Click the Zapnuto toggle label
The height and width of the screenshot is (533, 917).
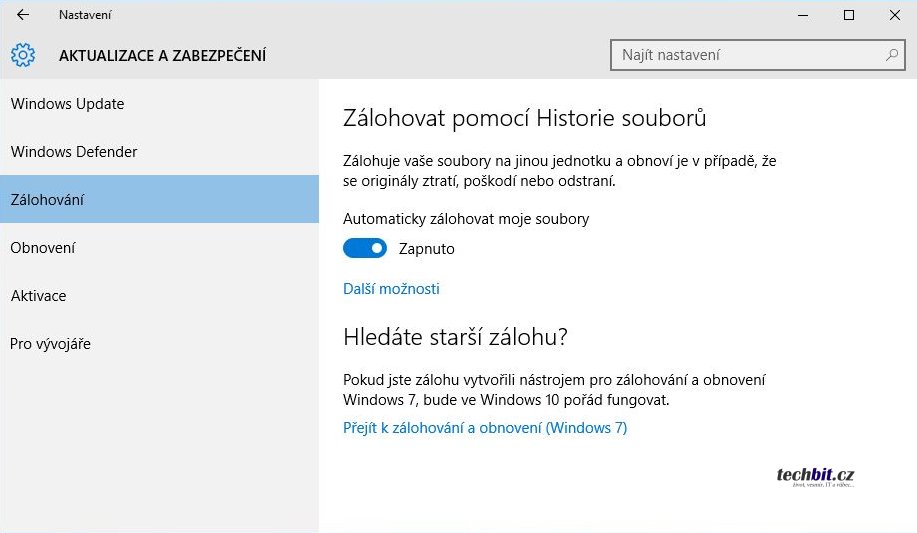pyautogui.click(x=427, y=249)
